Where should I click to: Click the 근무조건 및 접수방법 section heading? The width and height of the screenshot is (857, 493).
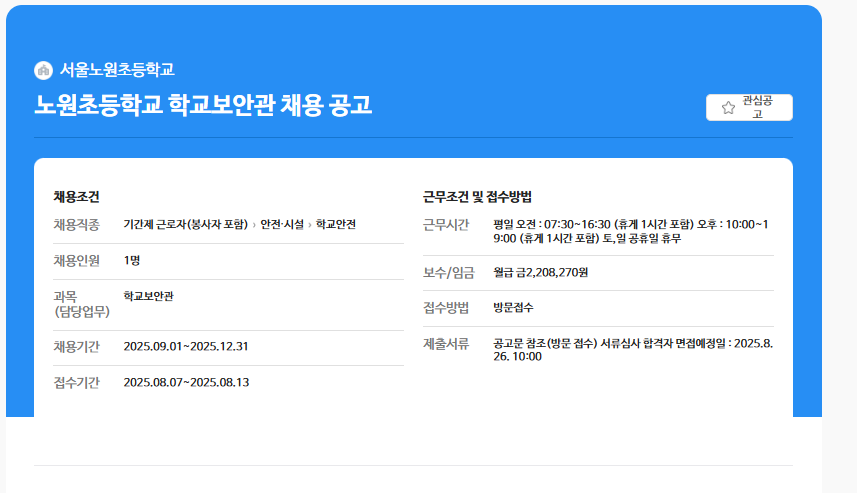point(477,197)
